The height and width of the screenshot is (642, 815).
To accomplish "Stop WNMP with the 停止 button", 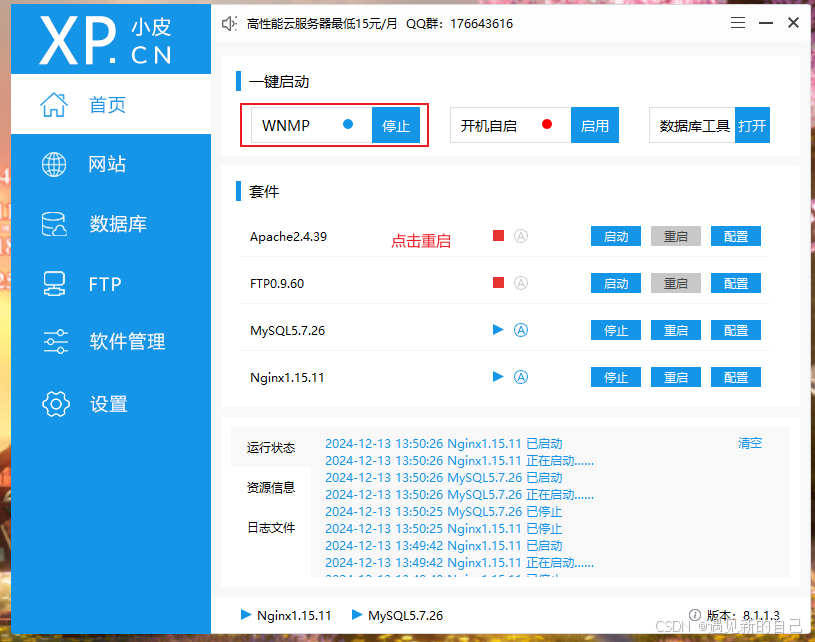I will point(398,125).
